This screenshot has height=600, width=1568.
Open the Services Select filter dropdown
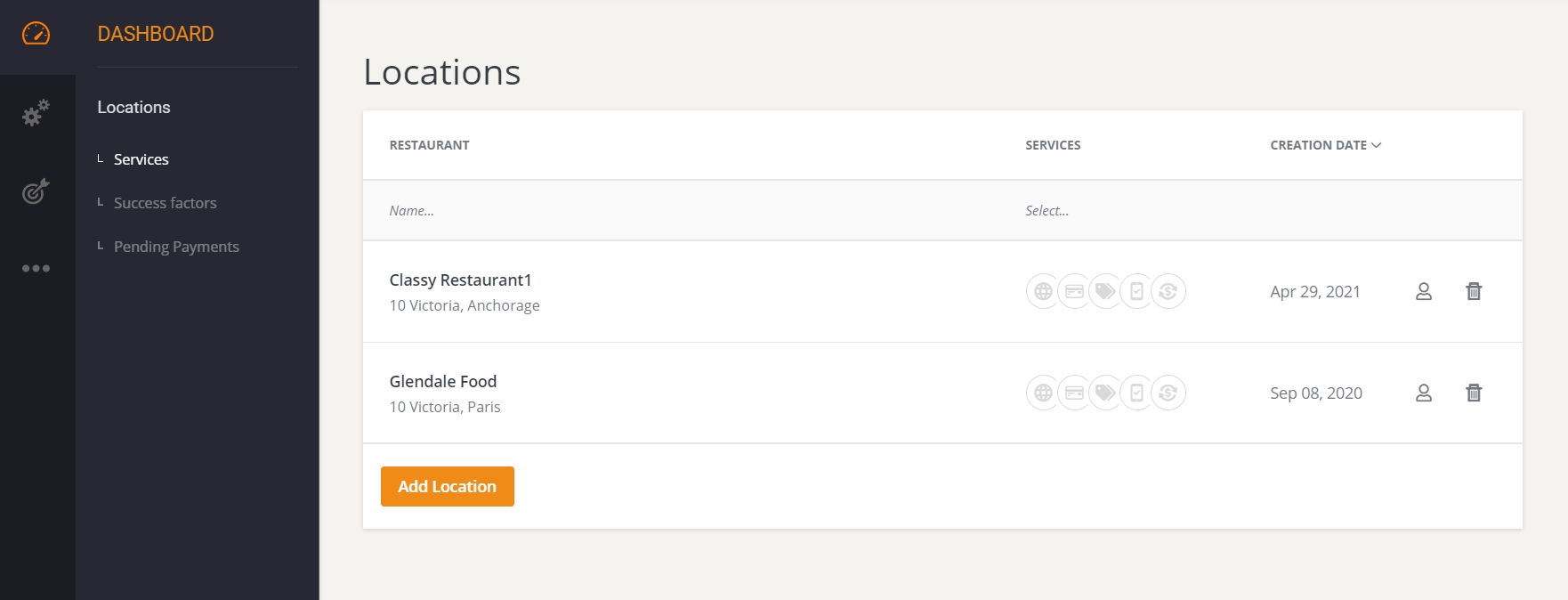coord(1047,211)
